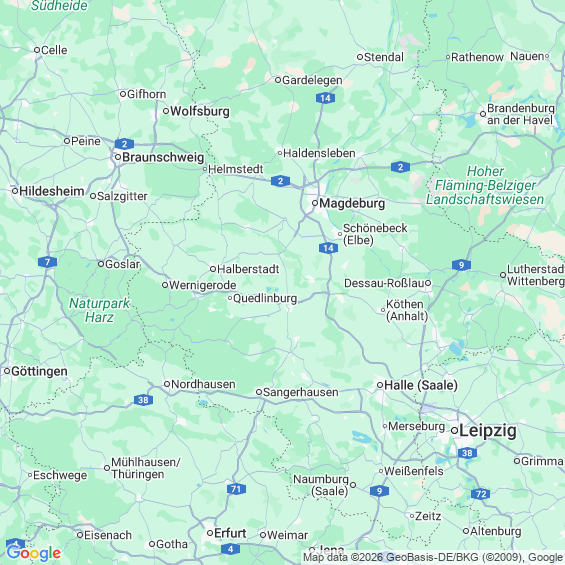
Task: Click the A7 highway shield near Goslar
Action: click(48, 262)
